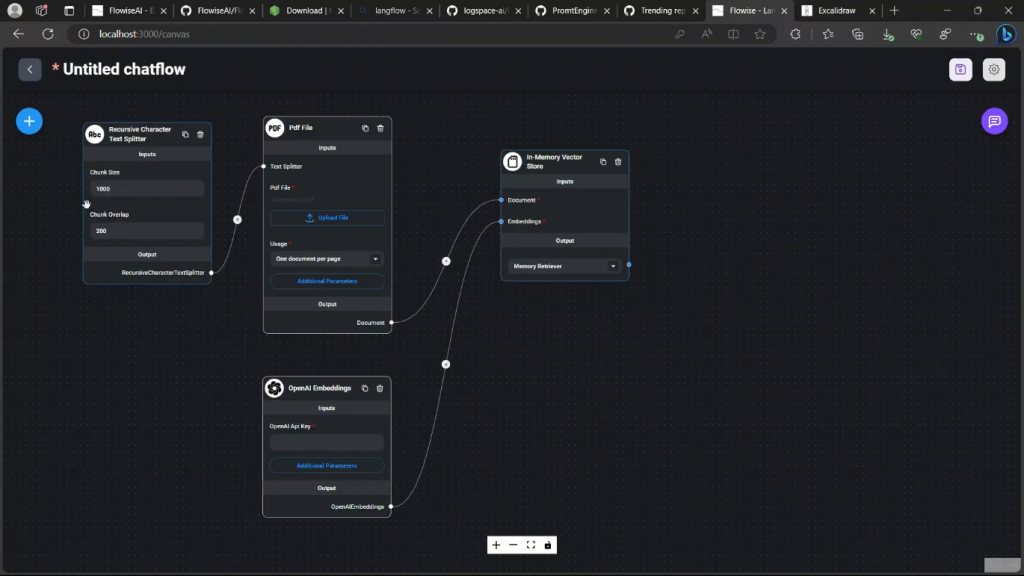
Task: Remove edge between Text Splitter and Pdf File
Action: coord(238,219)
